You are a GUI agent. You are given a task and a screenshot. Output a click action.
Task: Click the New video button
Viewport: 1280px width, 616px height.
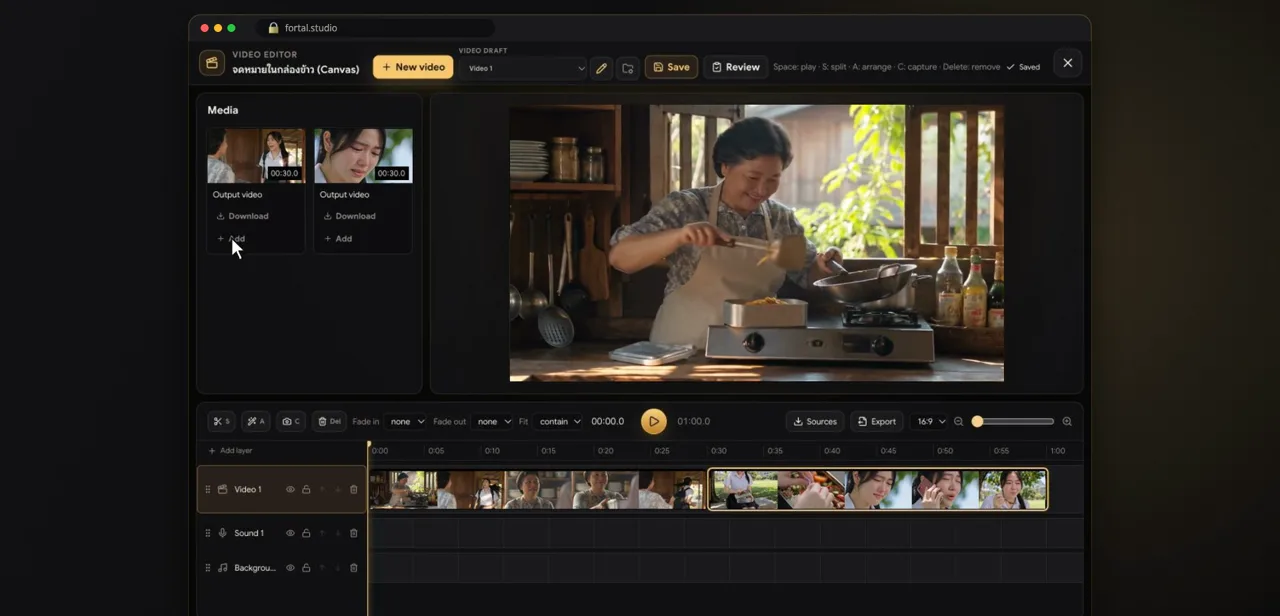click(x=413, y=67)
